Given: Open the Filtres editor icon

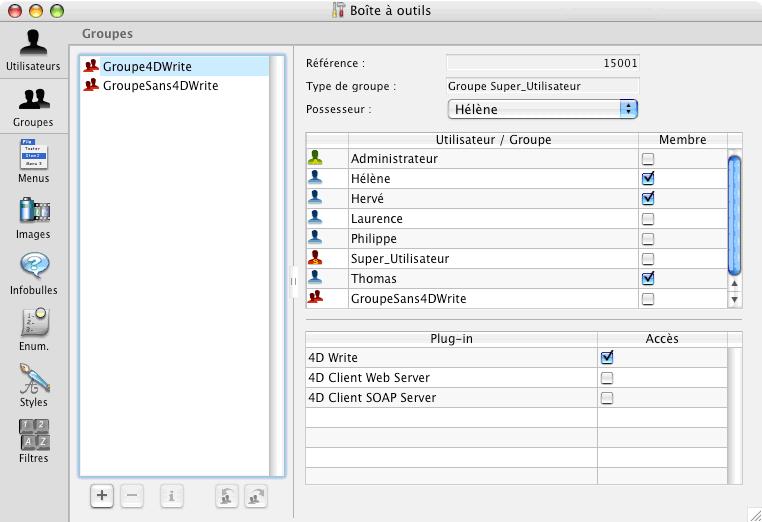Looking at the screenshot, I should (x=34, y=436).
